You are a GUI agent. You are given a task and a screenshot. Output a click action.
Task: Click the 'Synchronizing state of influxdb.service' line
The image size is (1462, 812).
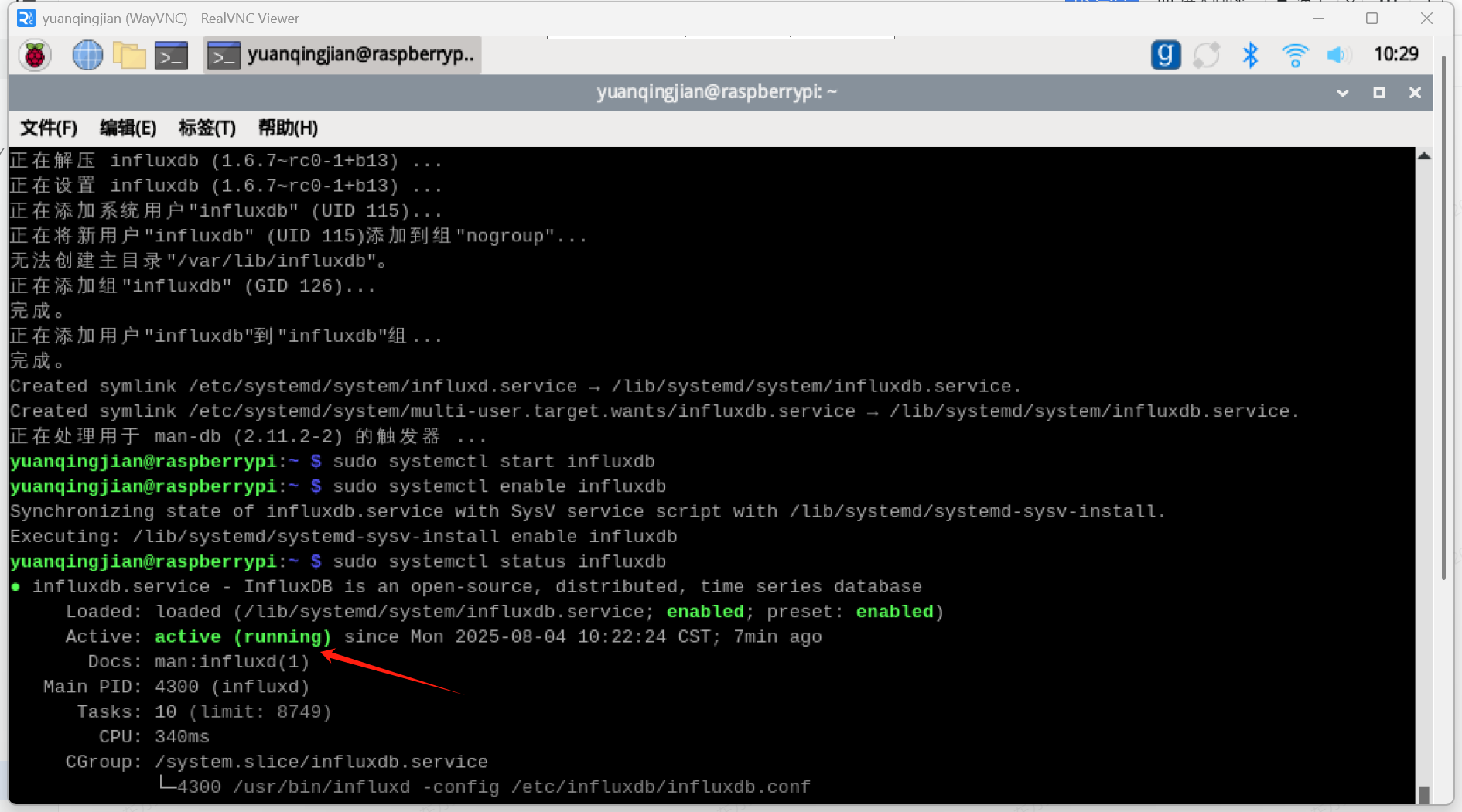(x=587, y=512)
